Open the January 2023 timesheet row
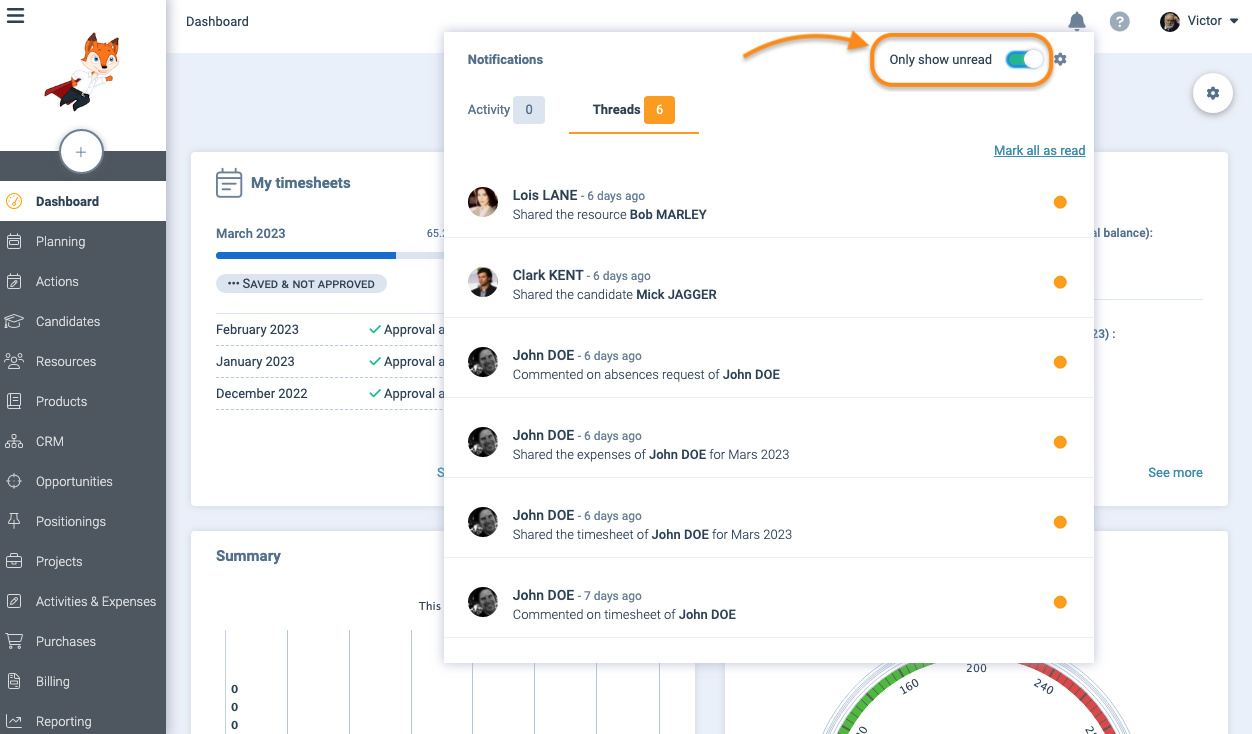Viewport: 1252px width, 734px height. (x=330, y=361)
